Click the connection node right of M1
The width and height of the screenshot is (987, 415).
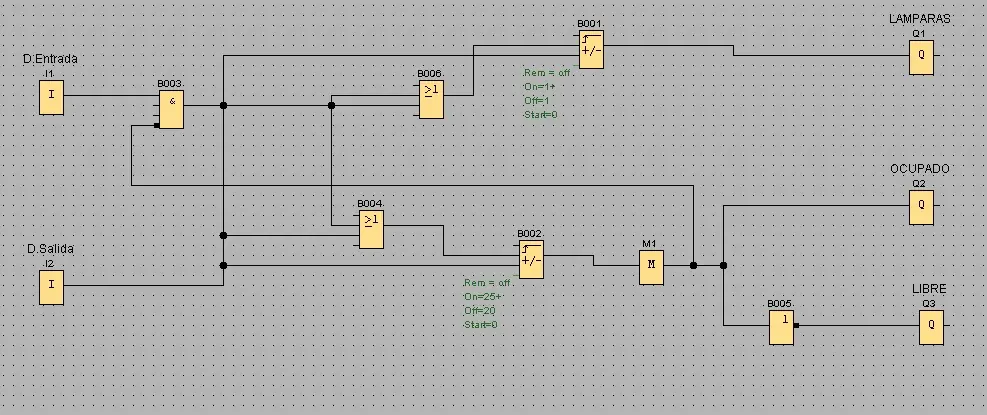pyautogui.click(x=693, y=266)
